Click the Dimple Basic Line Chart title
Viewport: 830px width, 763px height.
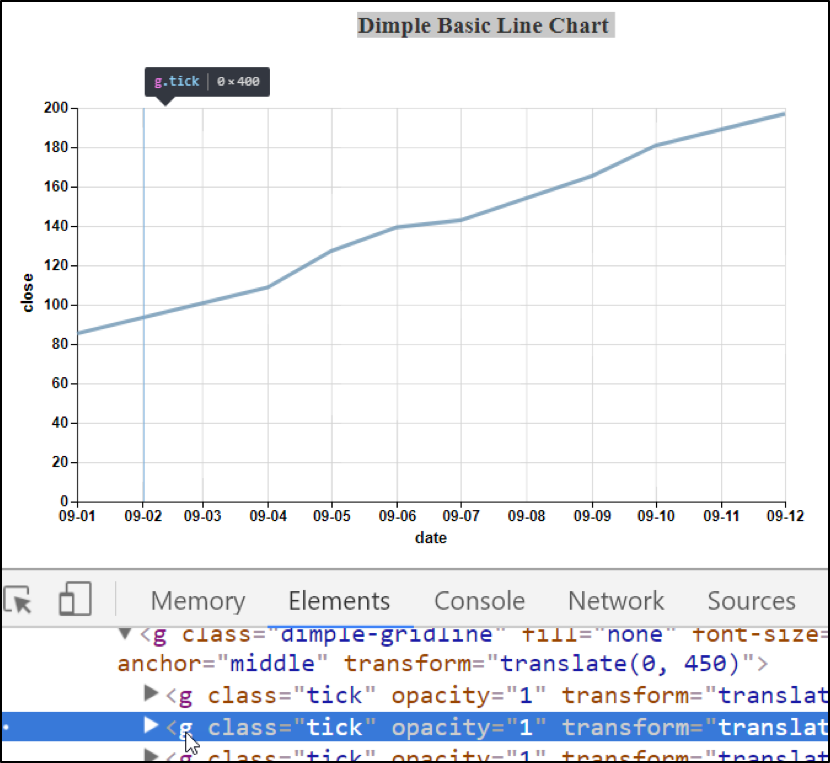pos(484,25)
